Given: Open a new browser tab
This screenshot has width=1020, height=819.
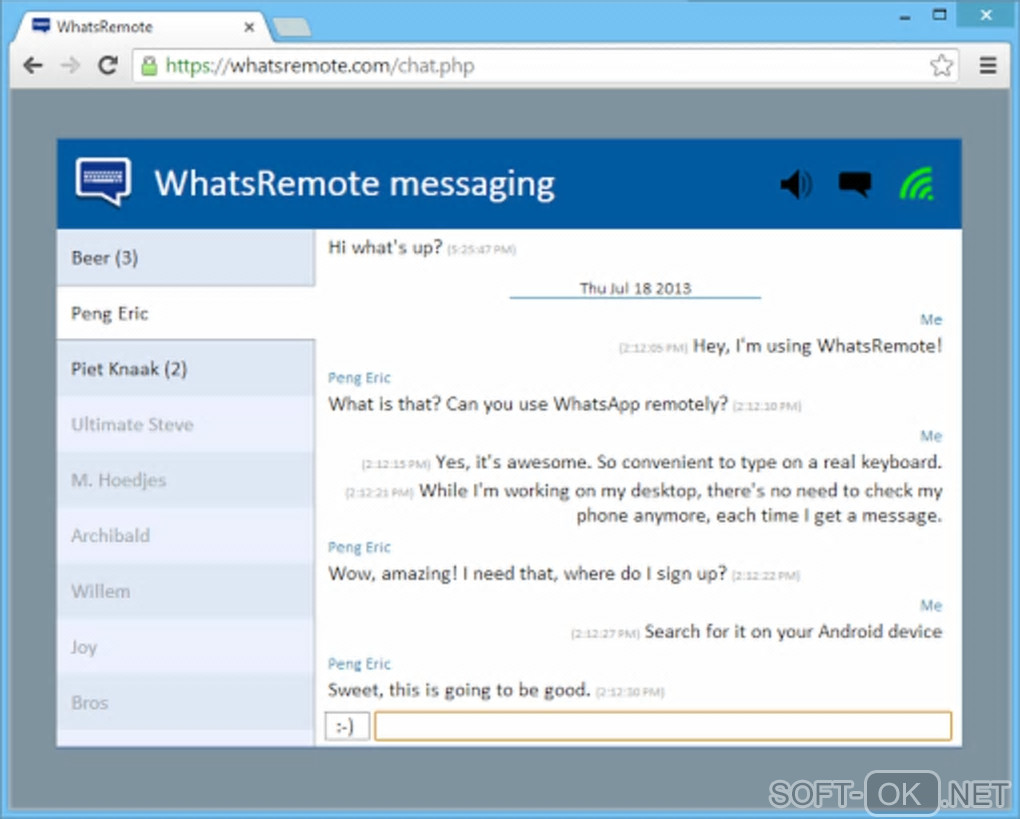Looking at the screenshot, I should (291, 27).
